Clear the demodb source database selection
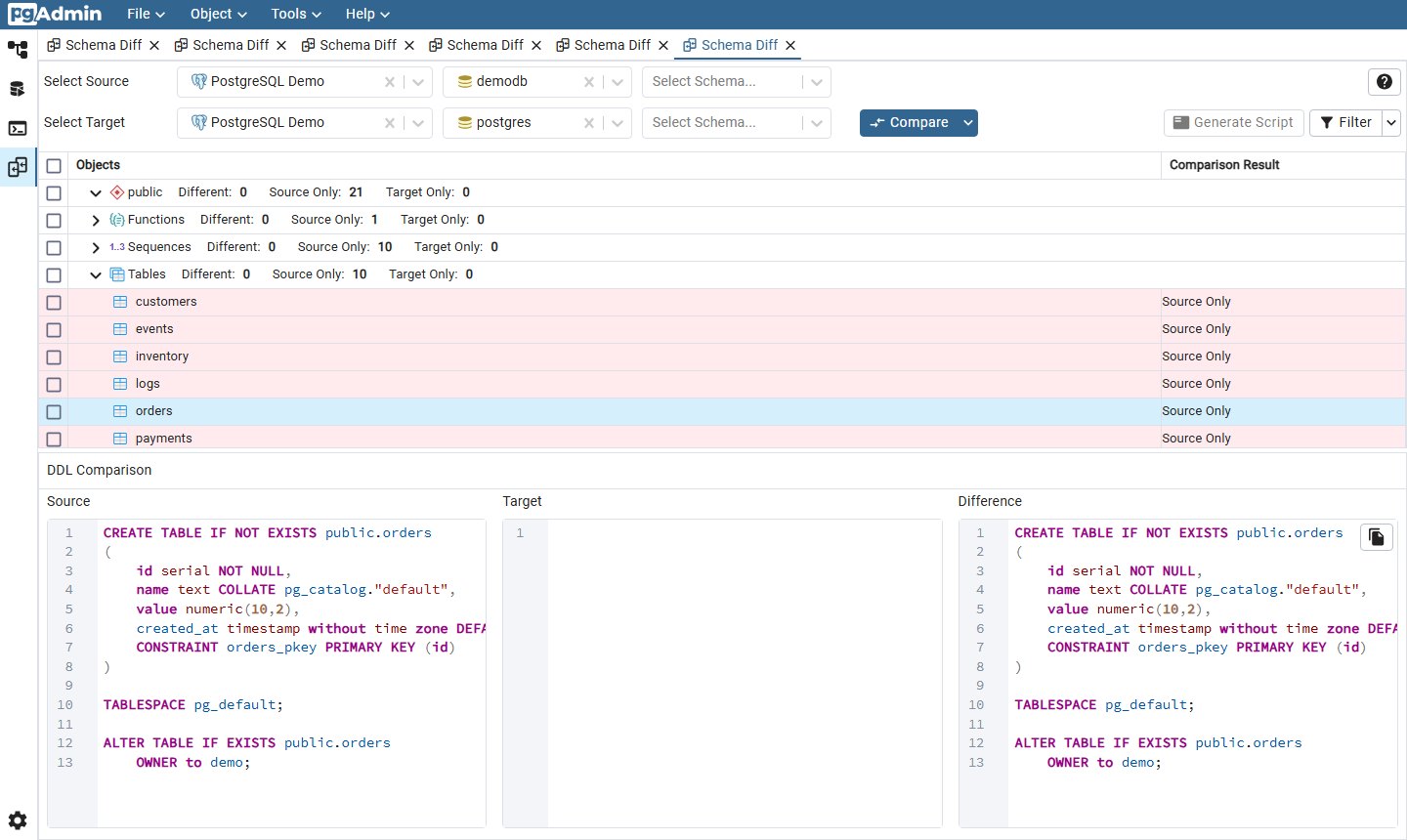The height and width of the screenshot is (840, 1407). click(x=589, y=82)
